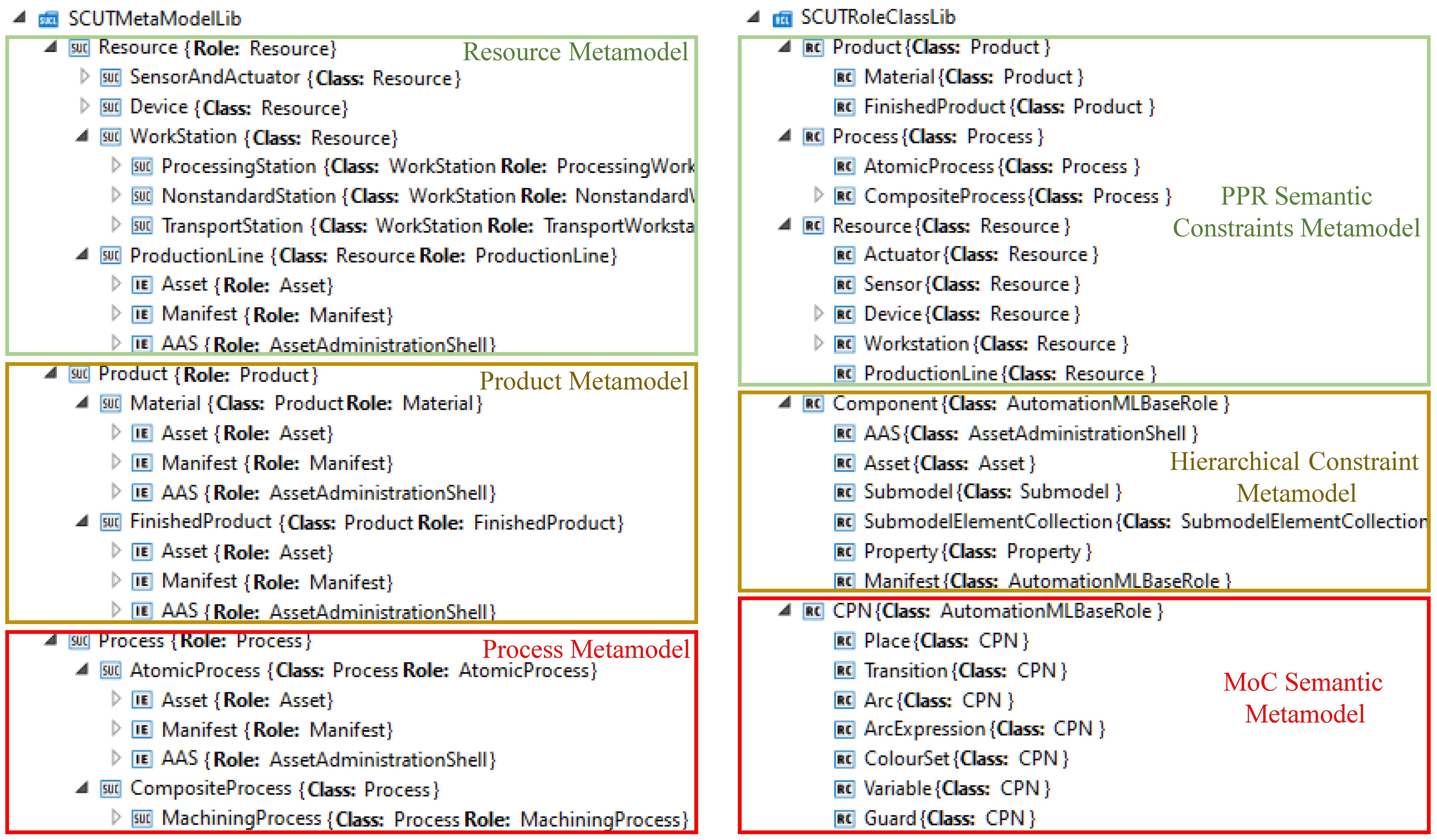Image resolution: width=1437 pixels, height=840 pixels.
Task: Collapse the SCUTMetaModelLib root node
Action: pyautogui.click(x=20, y=17)
